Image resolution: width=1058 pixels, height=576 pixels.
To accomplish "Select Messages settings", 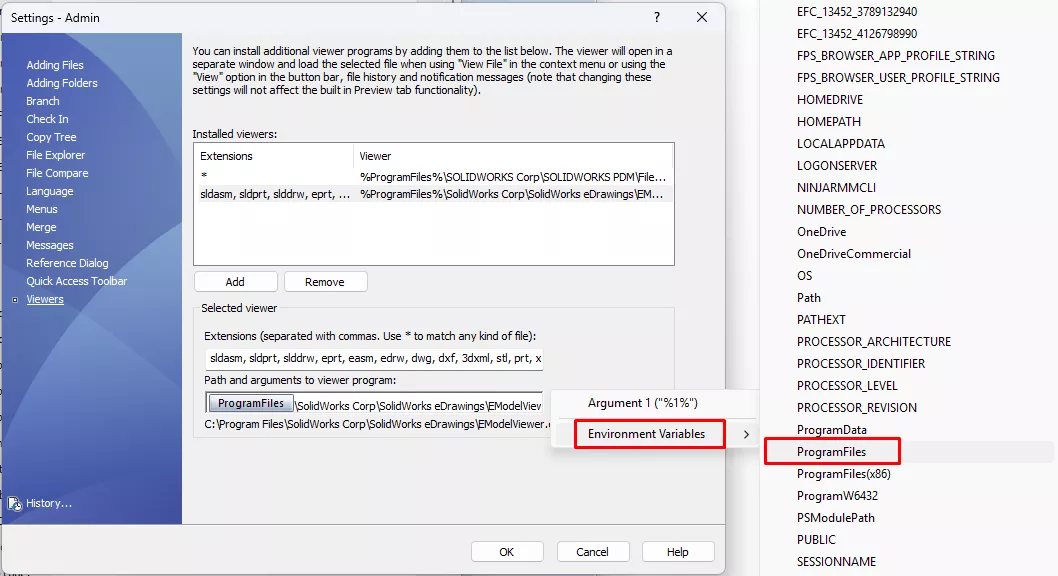I will click(x=49, y=246).
